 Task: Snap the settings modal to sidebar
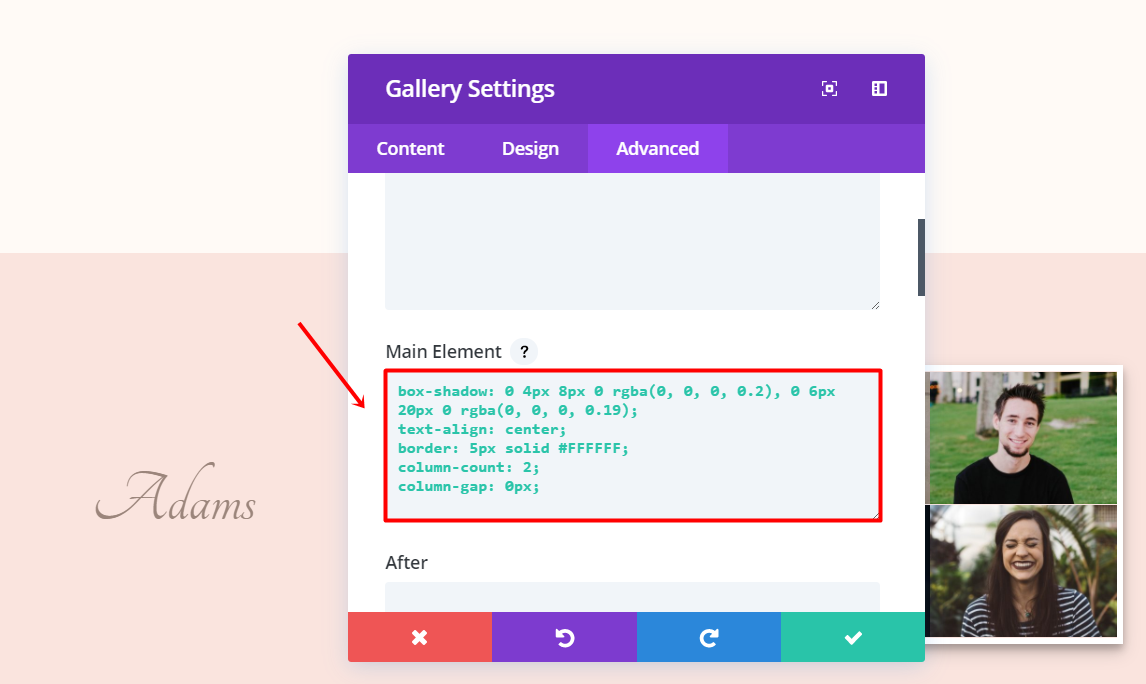click(x=879, y=89)
